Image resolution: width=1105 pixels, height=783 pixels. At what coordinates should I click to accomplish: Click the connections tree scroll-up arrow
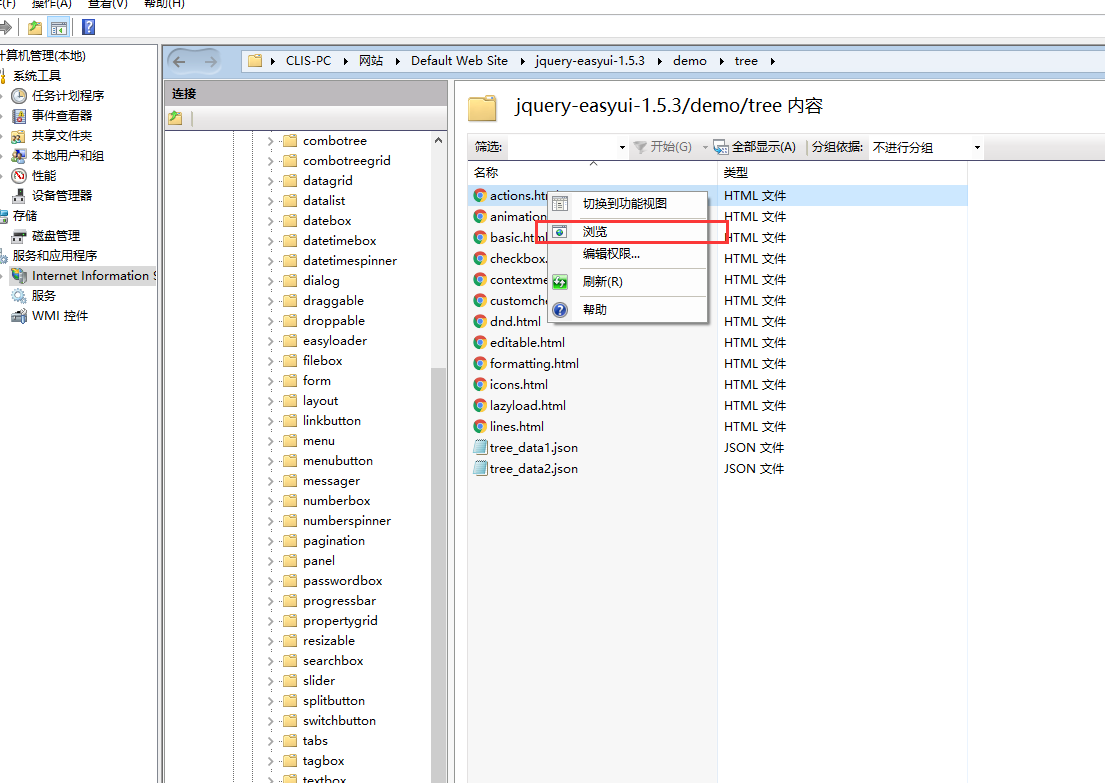(438, 140)
